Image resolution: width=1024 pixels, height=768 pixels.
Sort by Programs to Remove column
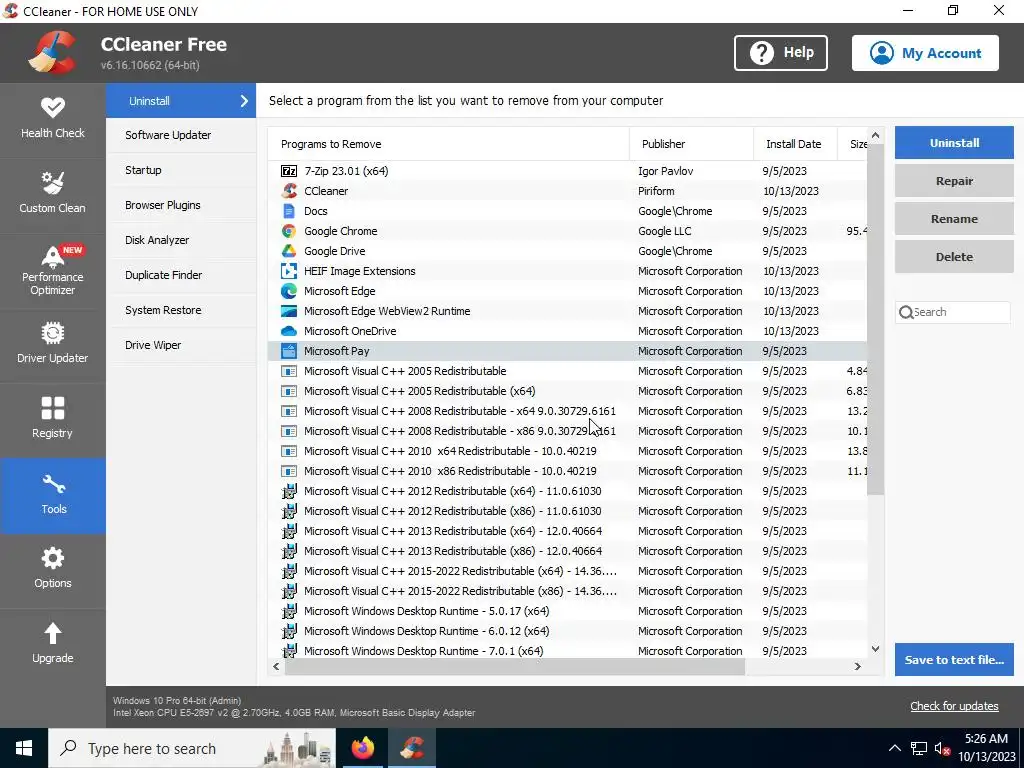click(449, 144)
